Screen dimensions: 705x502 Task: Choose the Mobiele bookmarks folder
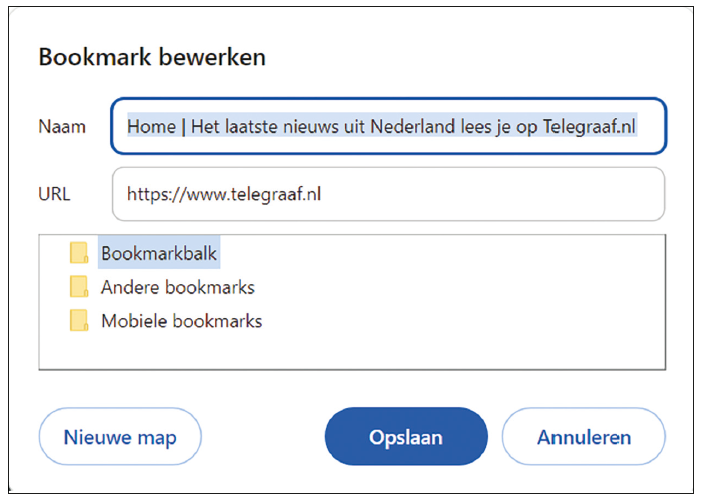(x=182, y=321)
